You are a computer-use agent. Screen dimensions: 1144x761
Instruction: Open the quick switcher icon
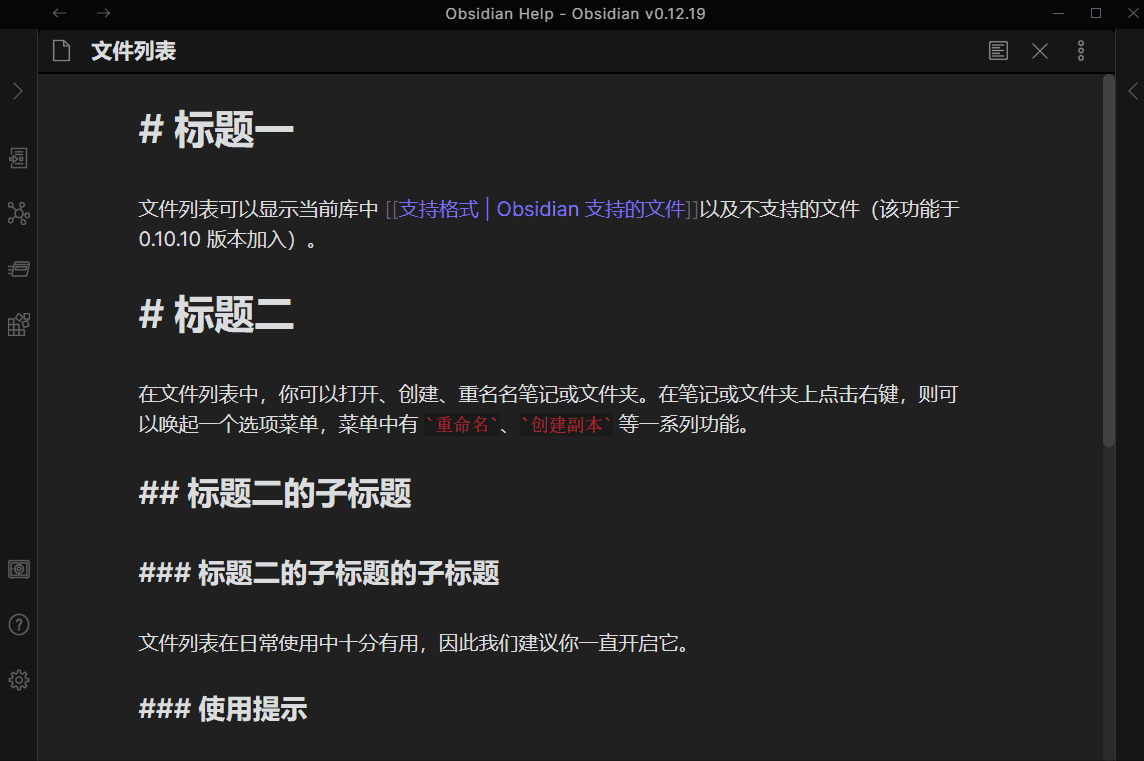[x=18, y=158]
